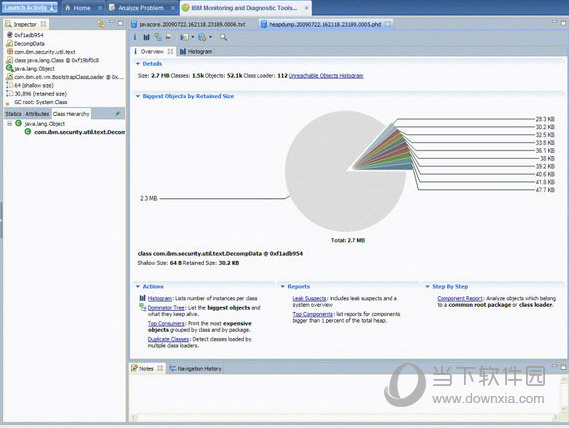Collapse Biggest Objects by Retained Size section

coord(138,96)
